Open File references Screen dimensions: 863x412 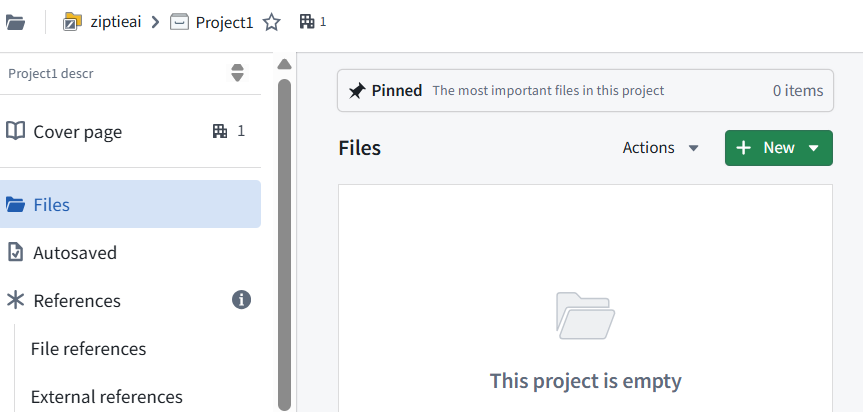pos(89,349)
